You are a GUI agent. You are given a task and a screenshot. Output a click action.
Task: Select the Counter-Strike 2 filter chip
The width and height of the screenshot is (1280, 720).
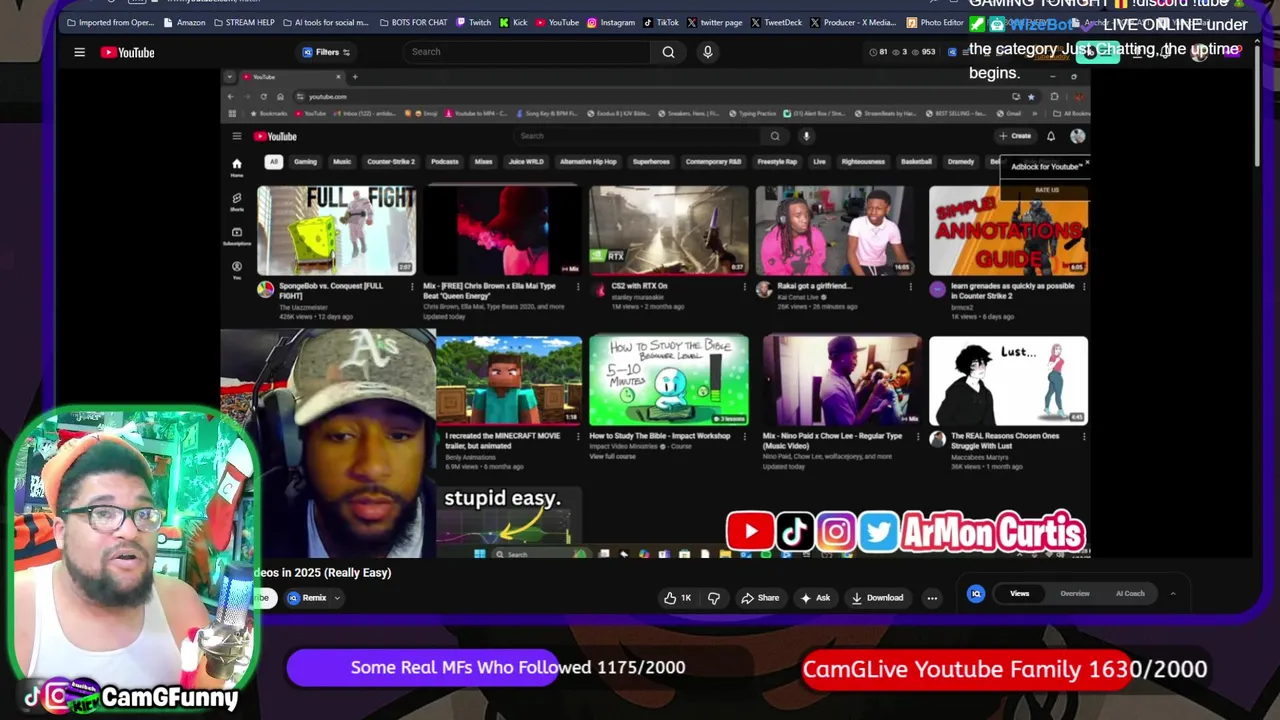tap(390, 162)
